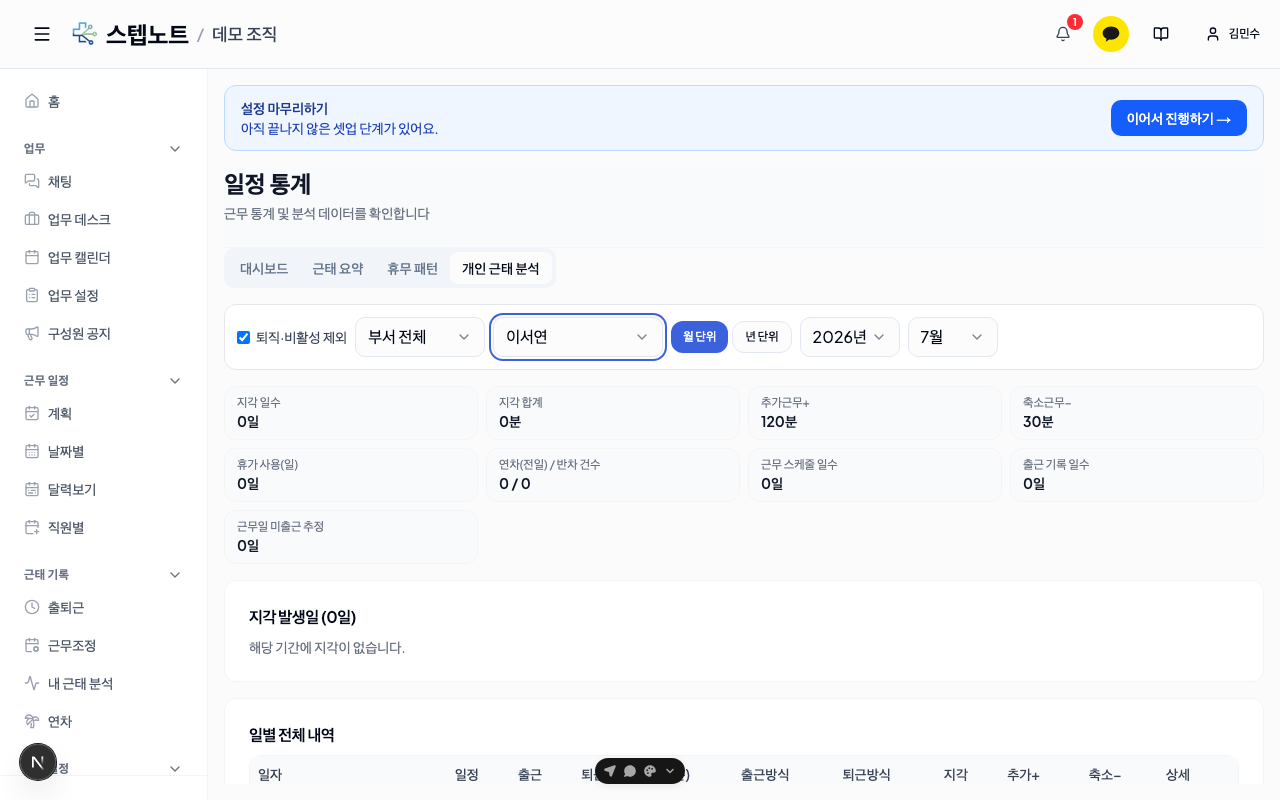
Task: Click the 연차(전일) / 반차 건수 card
Action: click(x=613, y=475)
